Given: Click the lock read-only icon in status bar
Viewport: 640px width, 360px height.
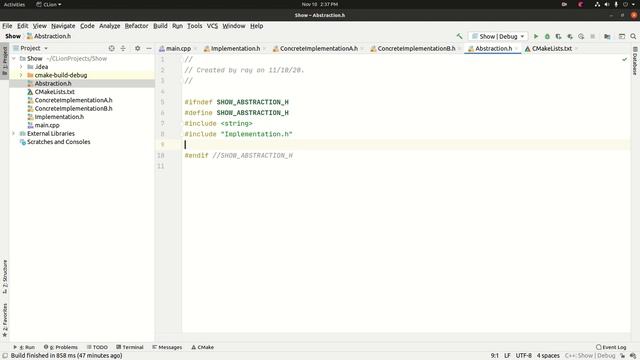Looking at the screenshot, I should point(623,356).
